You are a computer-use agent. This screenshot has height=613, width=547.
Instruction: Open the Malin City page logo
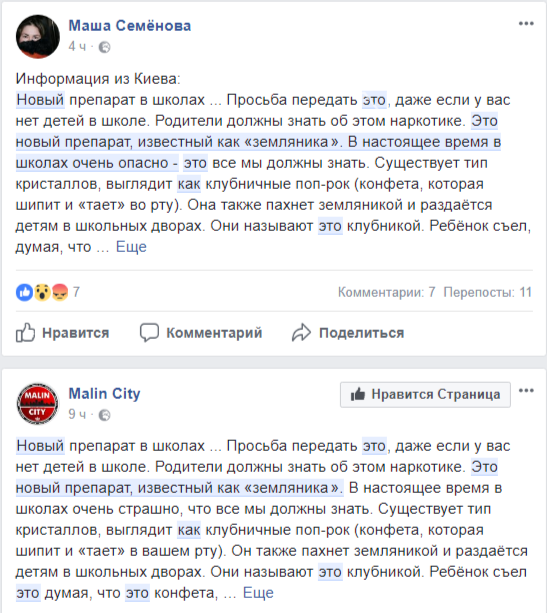[38, 404]
